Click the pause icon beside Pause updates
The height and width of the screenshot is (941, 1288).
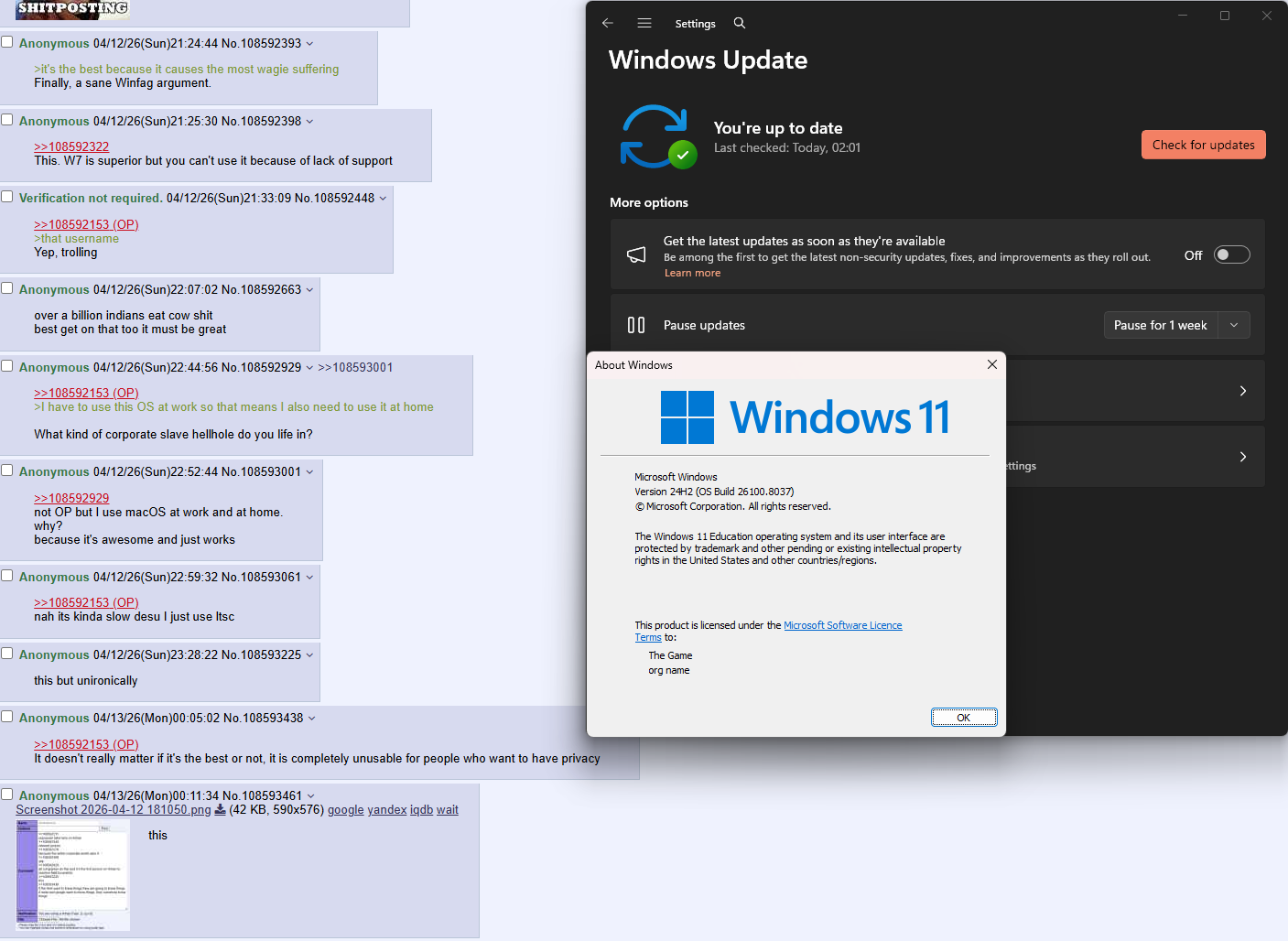(x=636, y=325)
